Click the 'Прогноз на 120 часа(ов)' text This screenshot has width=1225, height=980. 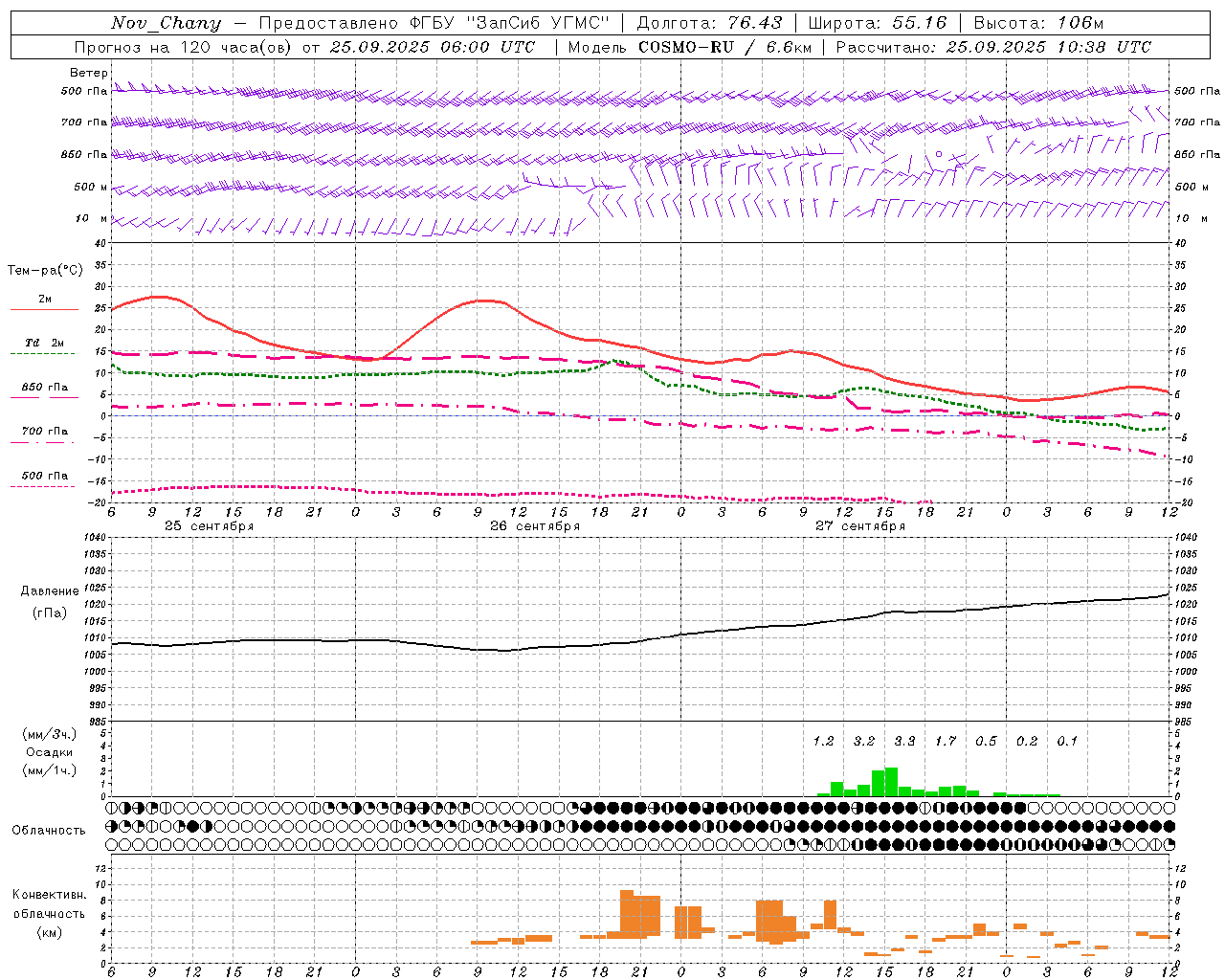pos(184,47)
